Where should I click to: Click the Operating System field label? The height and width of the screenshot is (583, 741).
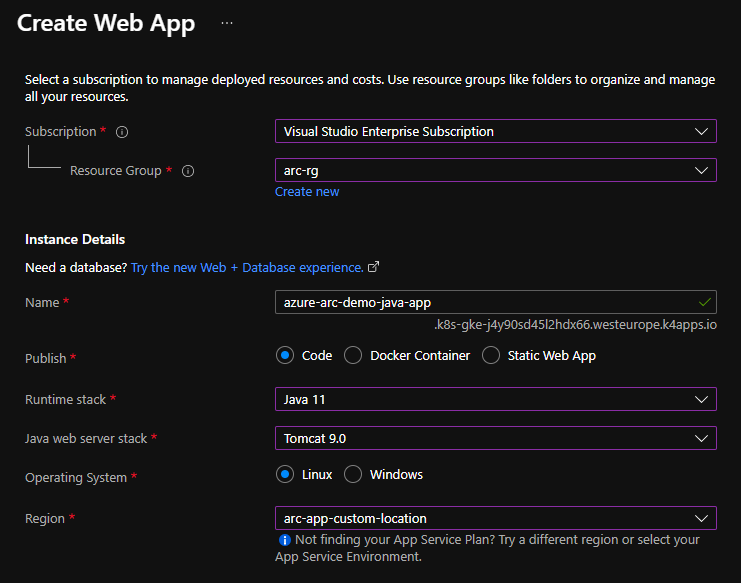[x=76, y=478]
